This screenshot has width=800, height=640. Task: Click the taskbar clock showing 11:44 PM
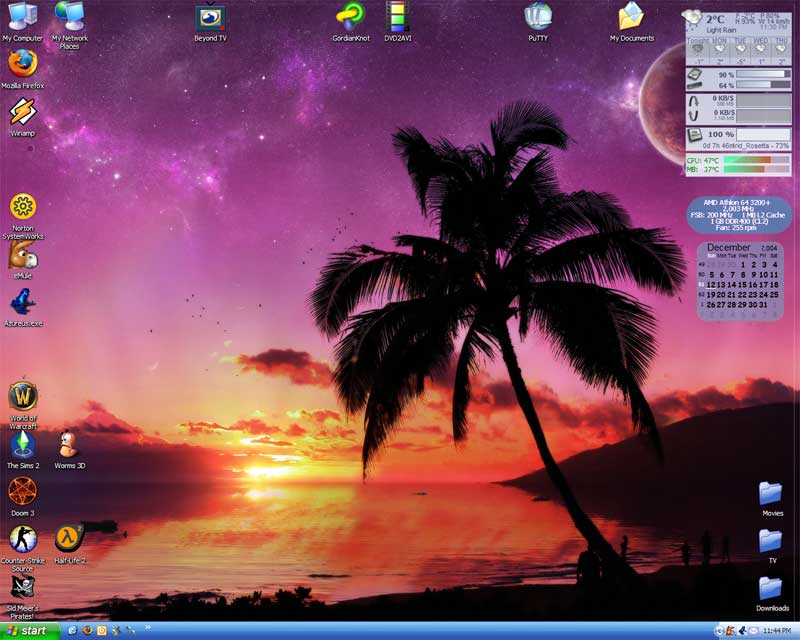click(777, 631)
